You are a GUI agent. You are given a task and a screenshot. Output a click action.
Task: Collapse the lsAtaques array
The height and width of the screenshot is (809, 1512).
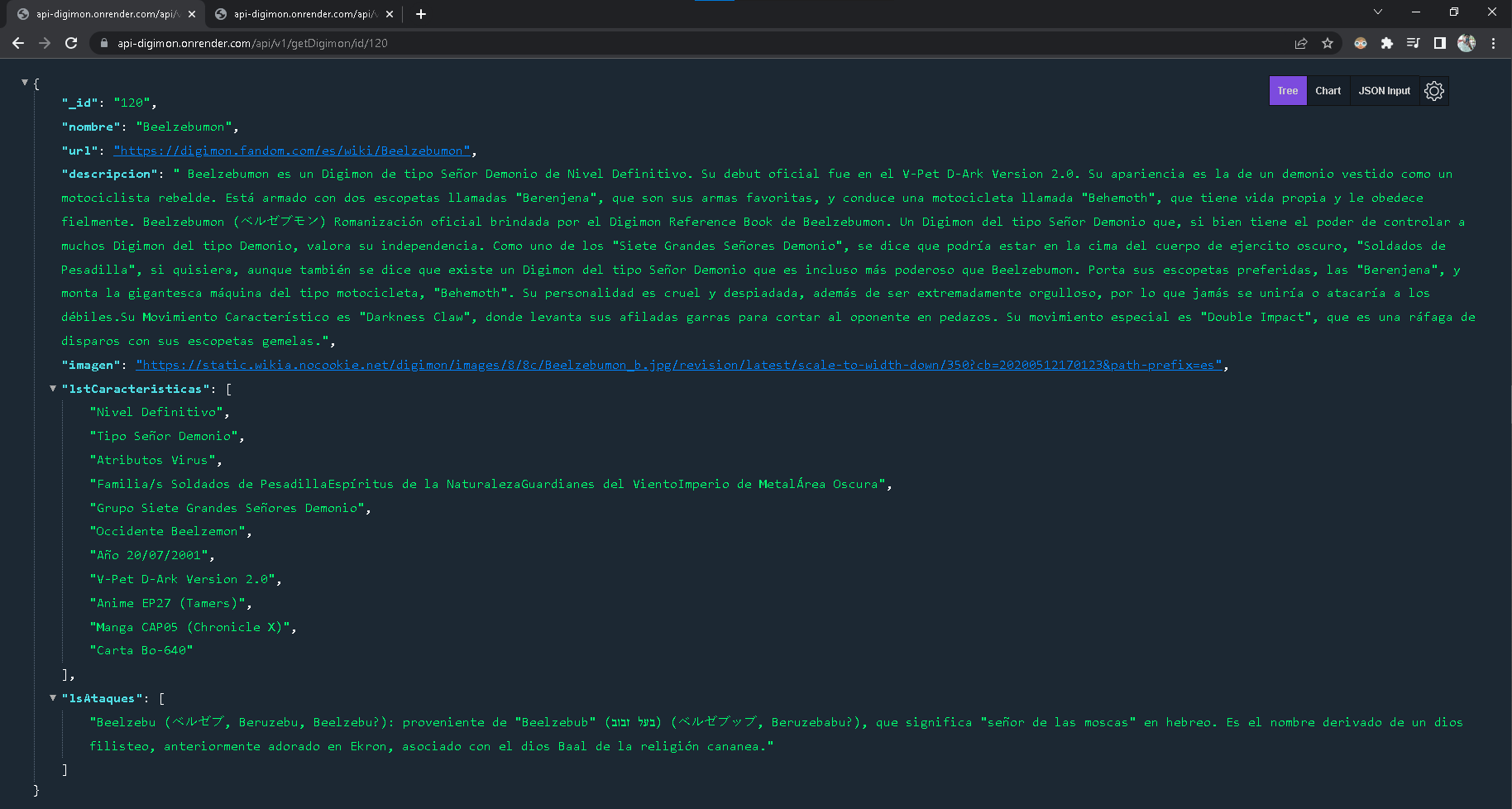tap(53, 698)
